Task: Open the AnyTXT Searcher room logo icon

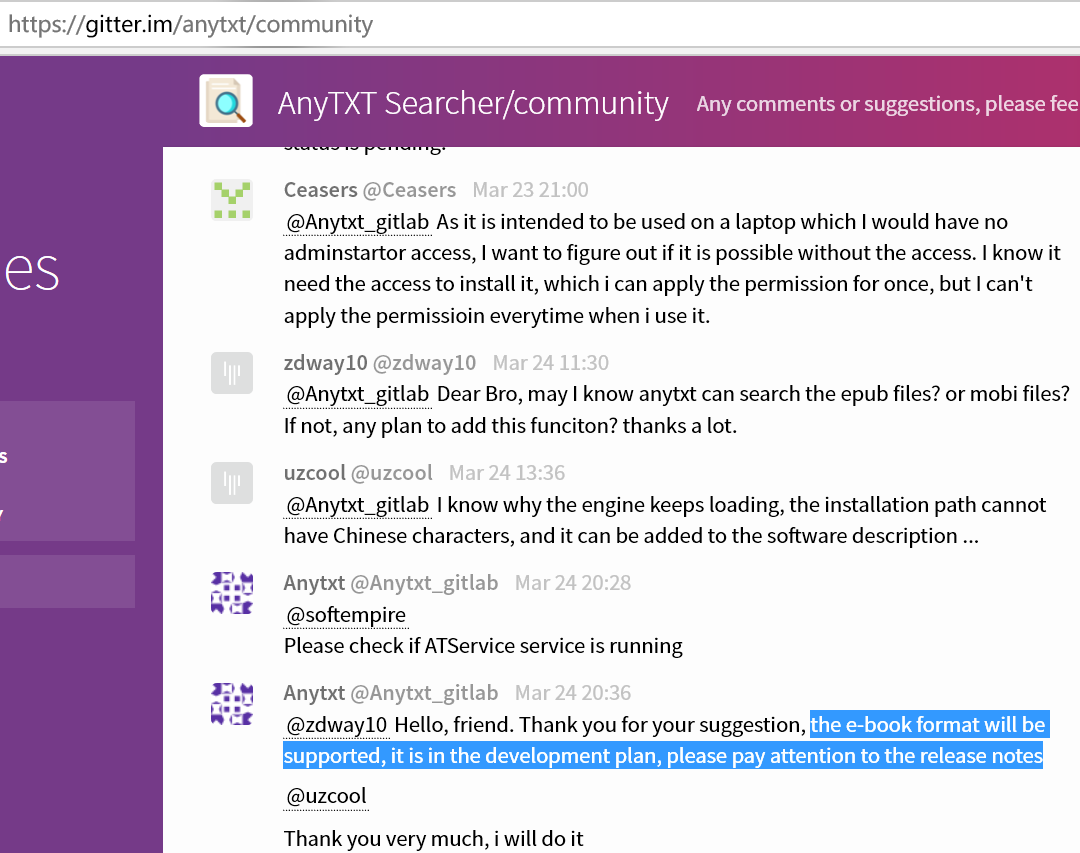Action: [x=226, y=101]
